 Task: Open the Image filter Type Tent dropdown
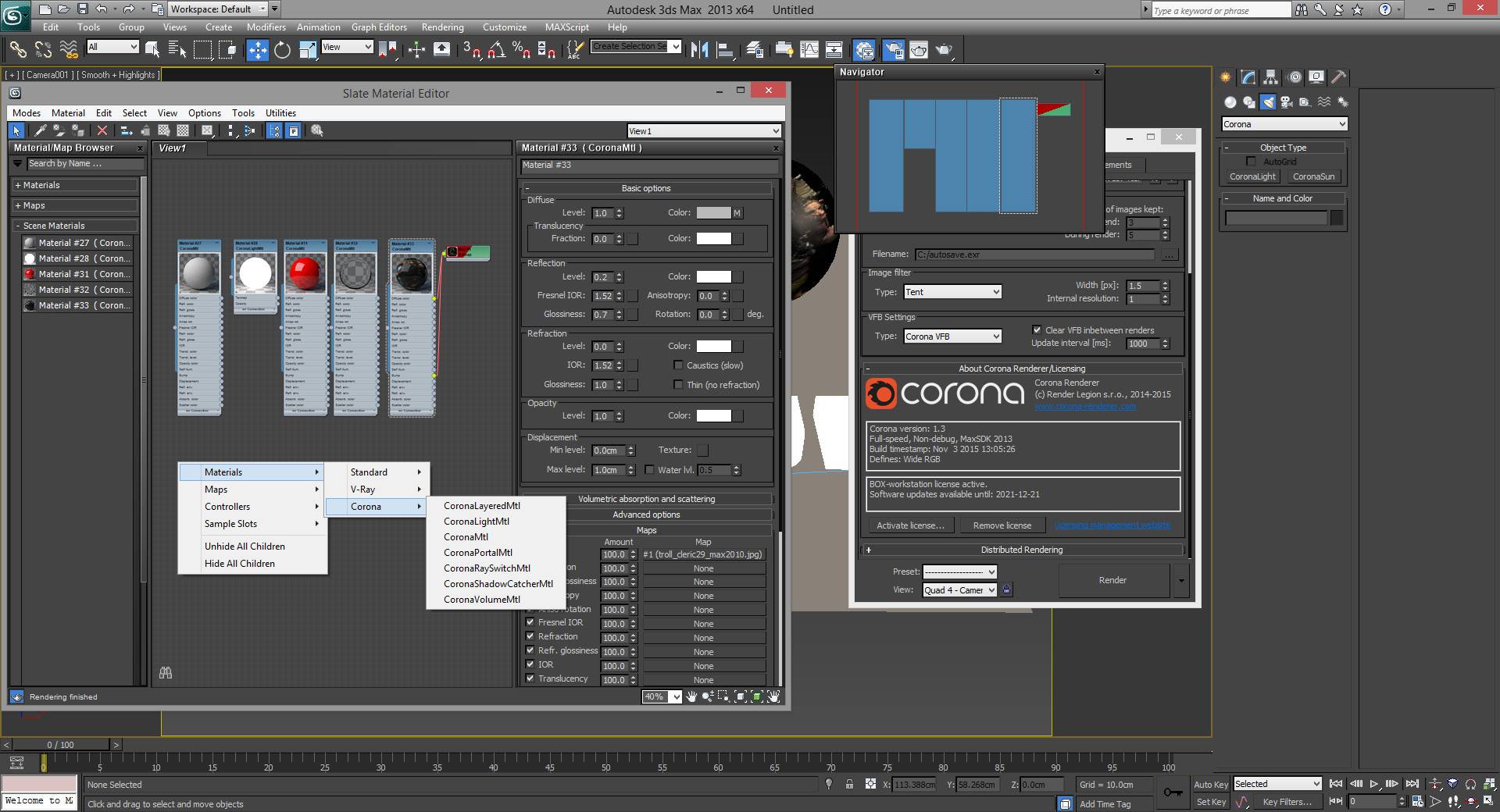pos(952,292)
